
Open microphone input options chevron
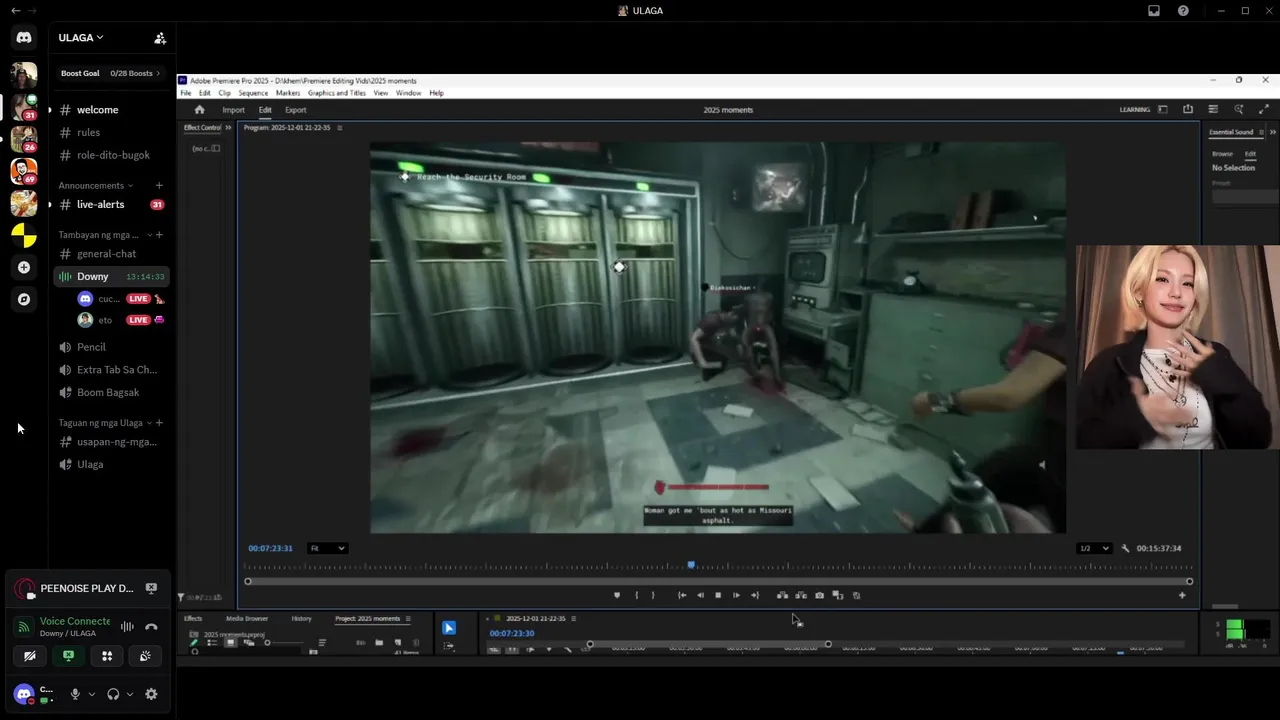[91, 694]
